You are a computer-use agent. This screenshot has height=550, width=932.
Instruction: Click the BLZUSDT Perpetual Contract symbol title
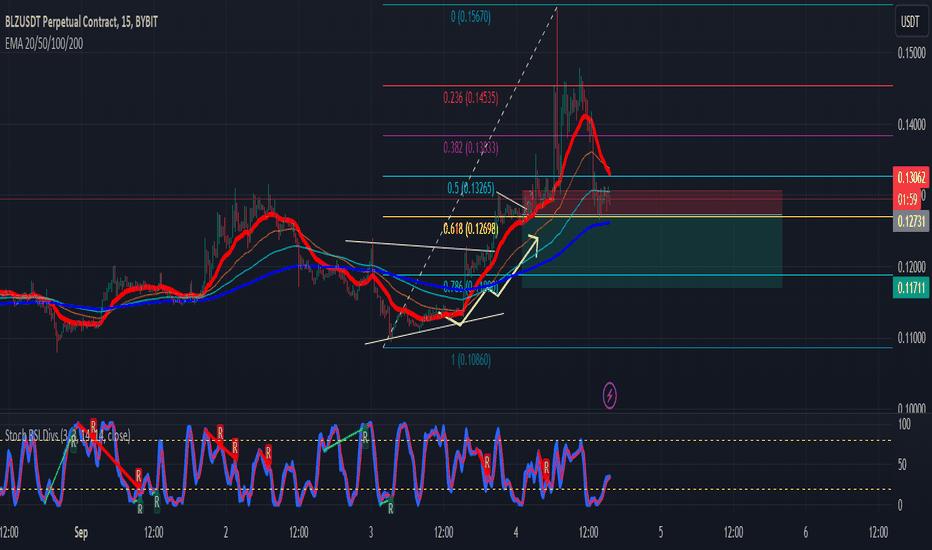(x=81, y=22)
